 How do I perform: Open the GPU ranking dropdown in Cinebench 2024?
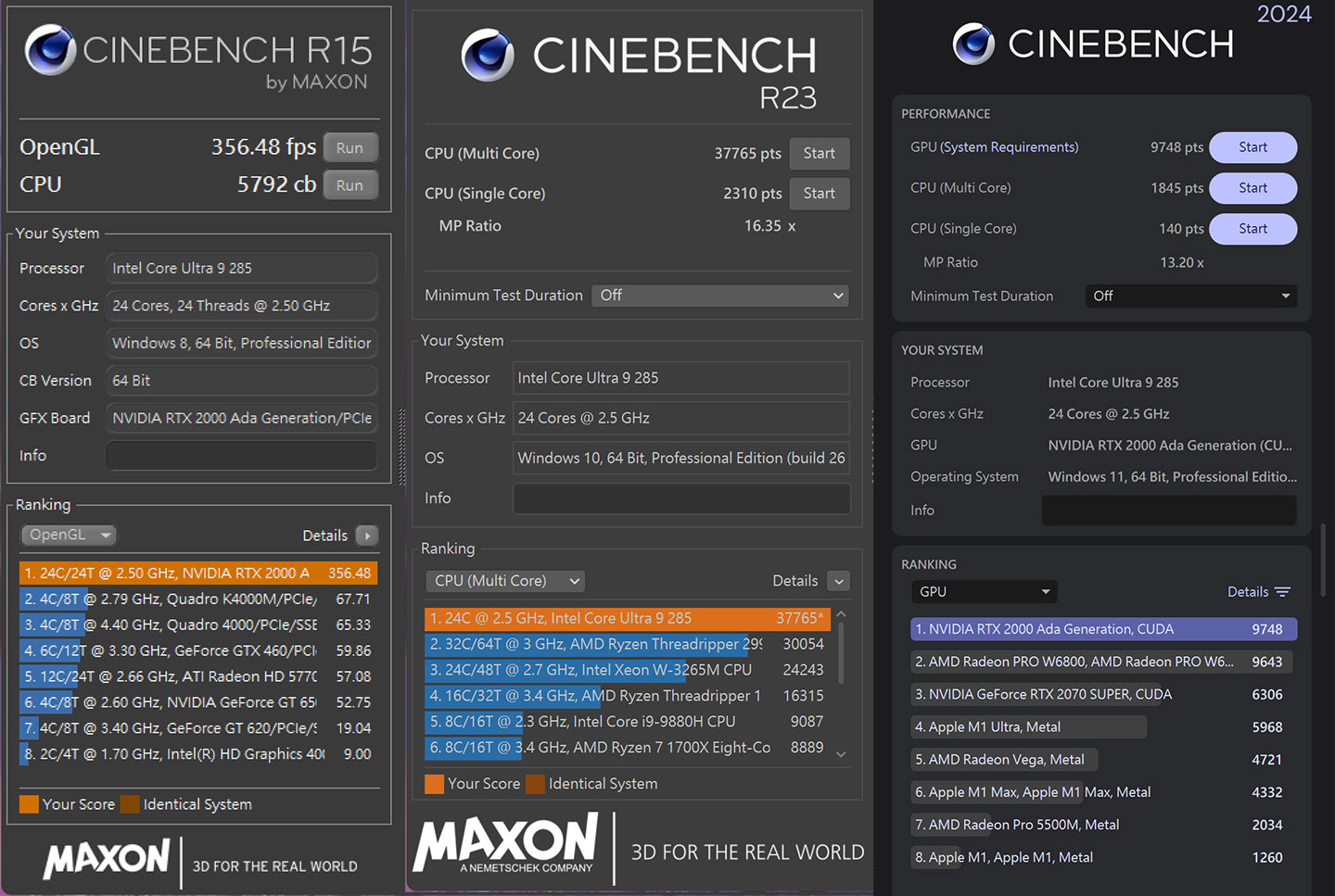[x=984, y=591]
